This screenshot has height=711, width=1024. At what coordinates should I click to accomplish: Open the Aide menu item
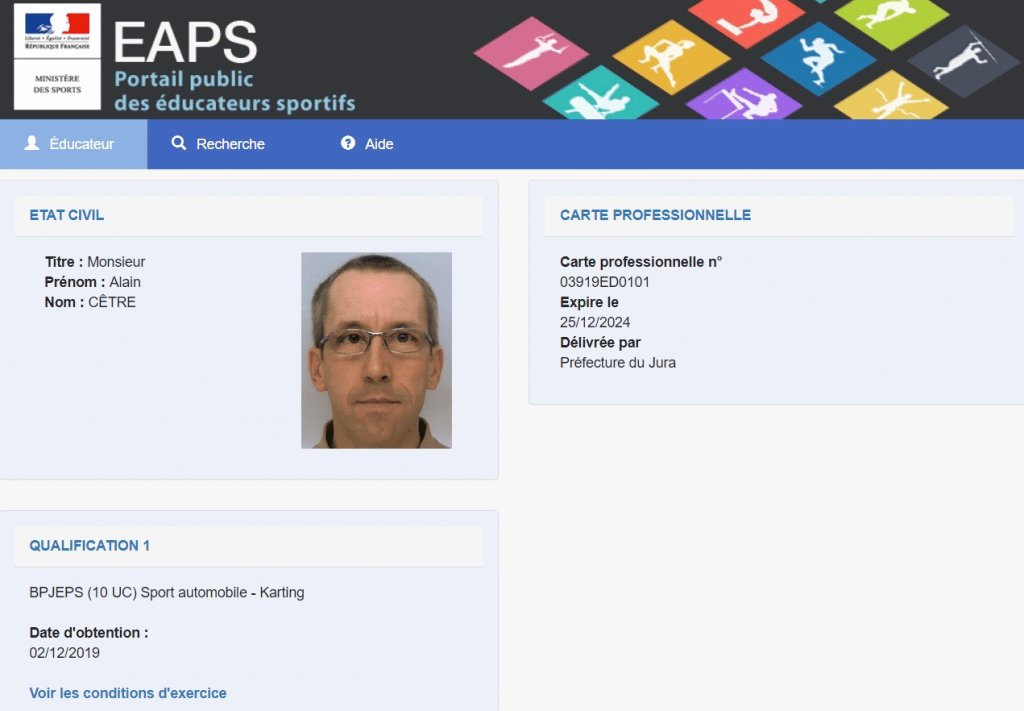pyautogui.click(x=367, y=144)
